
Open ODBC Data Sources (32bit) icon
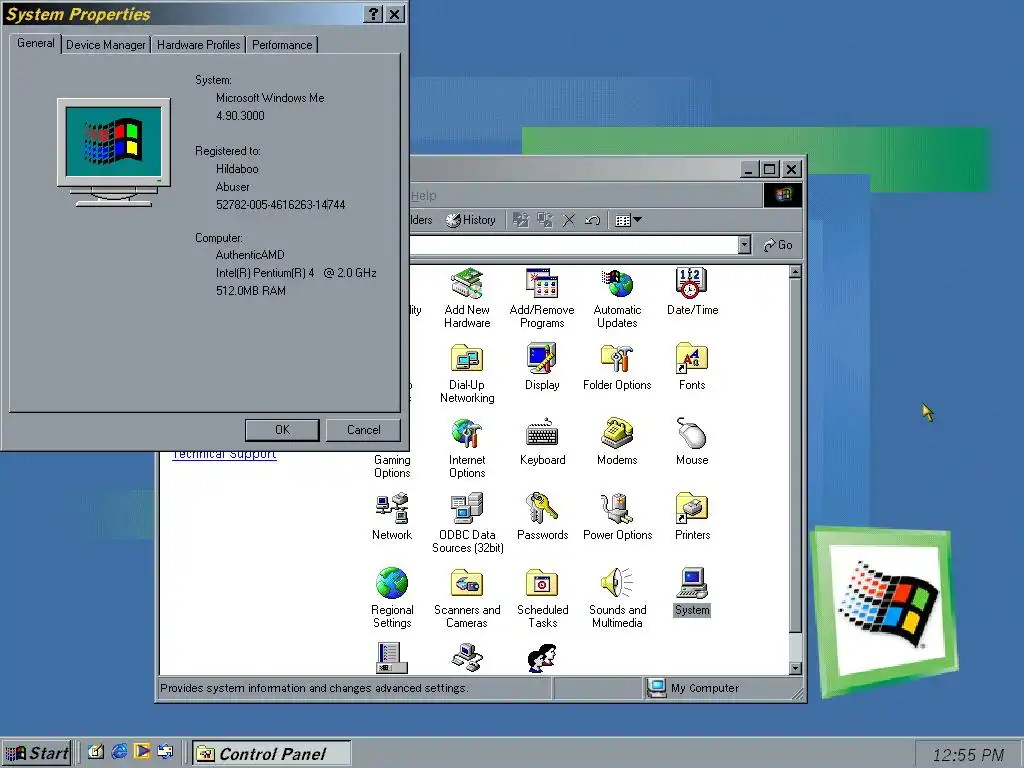(x=467, y=523)
